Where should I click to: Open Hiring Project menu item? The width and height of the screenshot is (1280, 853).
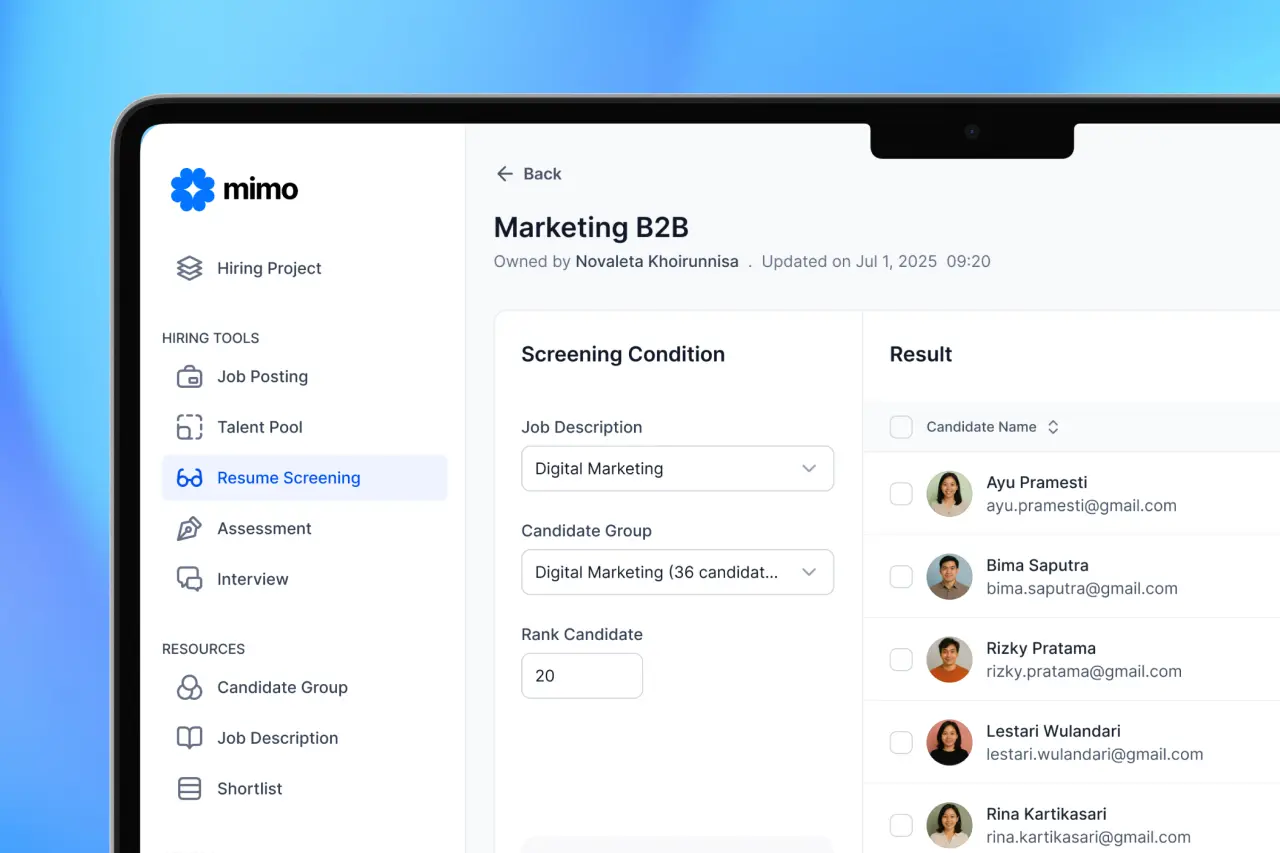304,268
